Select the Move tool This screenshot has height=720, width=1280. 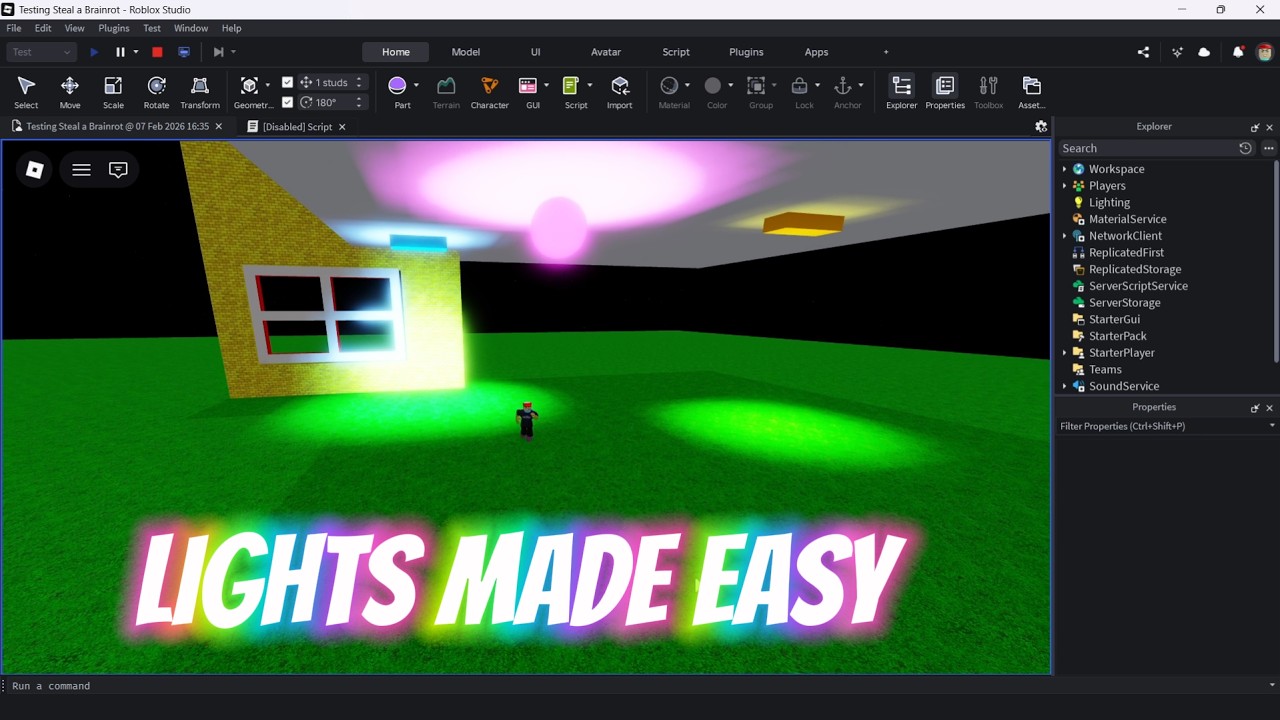coord(70,92)
